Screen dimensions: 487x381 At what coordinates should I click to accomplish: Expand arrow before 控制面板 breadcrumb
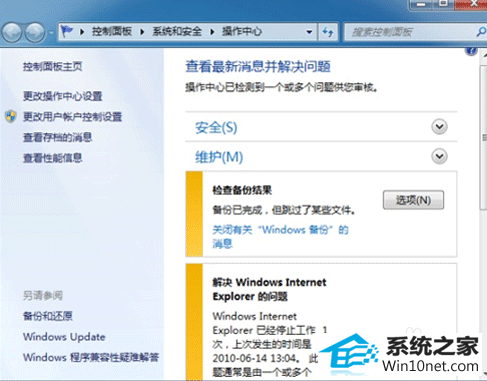[x=82, y=32]
